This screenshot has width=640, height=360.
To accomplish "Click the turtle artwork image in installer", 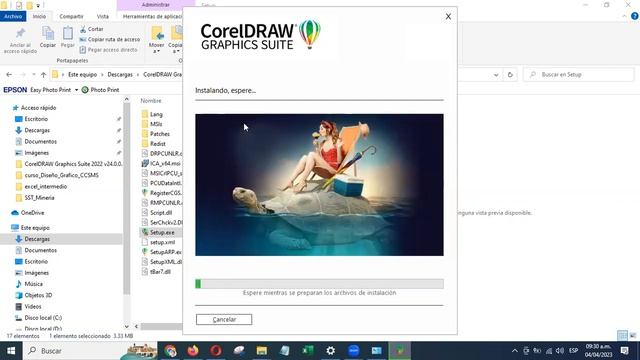I will point(319,185).
